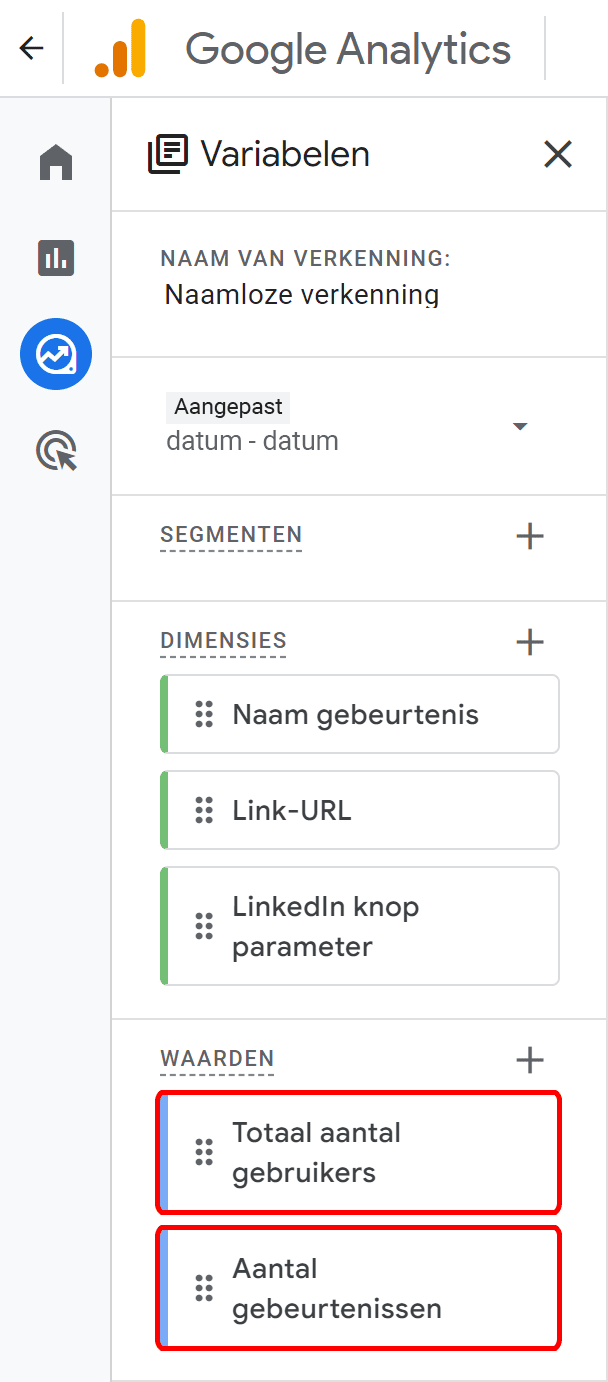The height and width of the screenshot is (1382, 608).
Task: Click the Home icon in the sidebar
Action: pyautogui.click(x=55, y=162)
